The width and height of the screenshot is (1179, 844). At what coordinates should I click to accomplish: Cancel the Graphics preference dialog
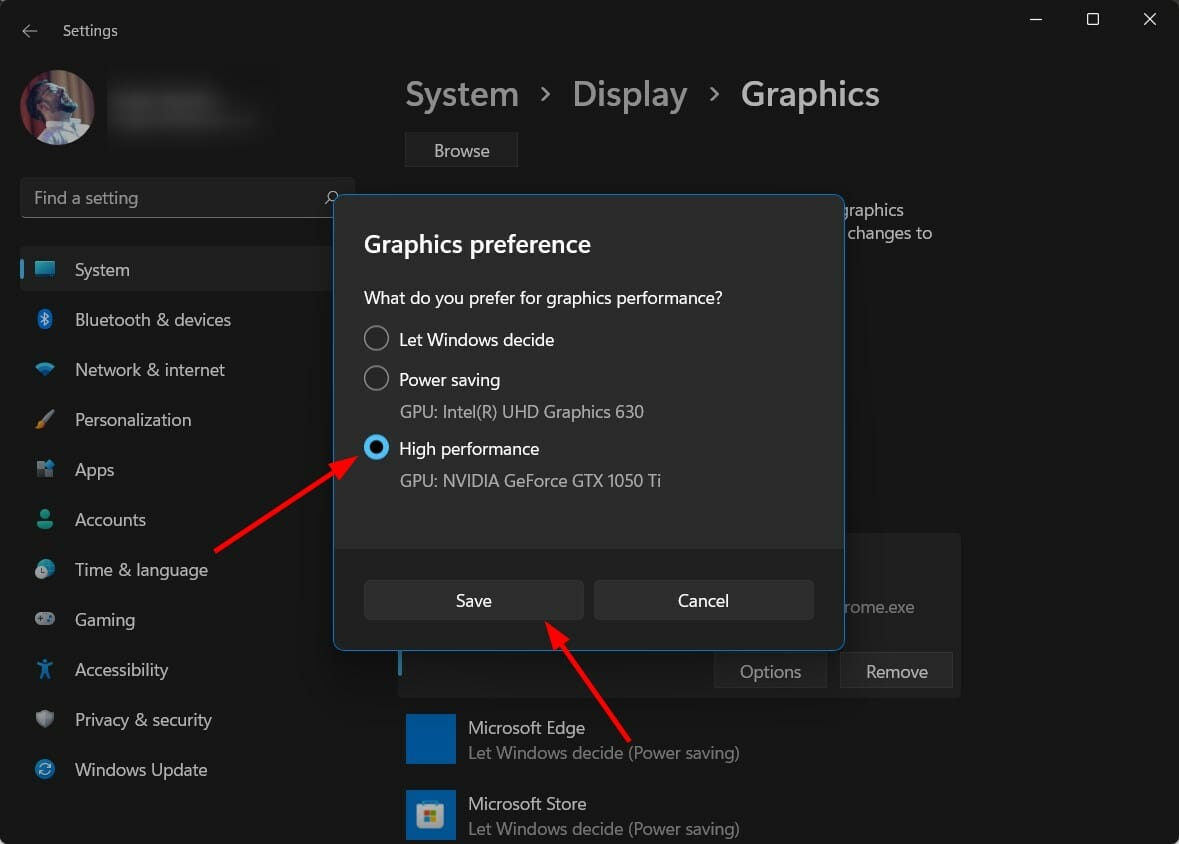703,600
